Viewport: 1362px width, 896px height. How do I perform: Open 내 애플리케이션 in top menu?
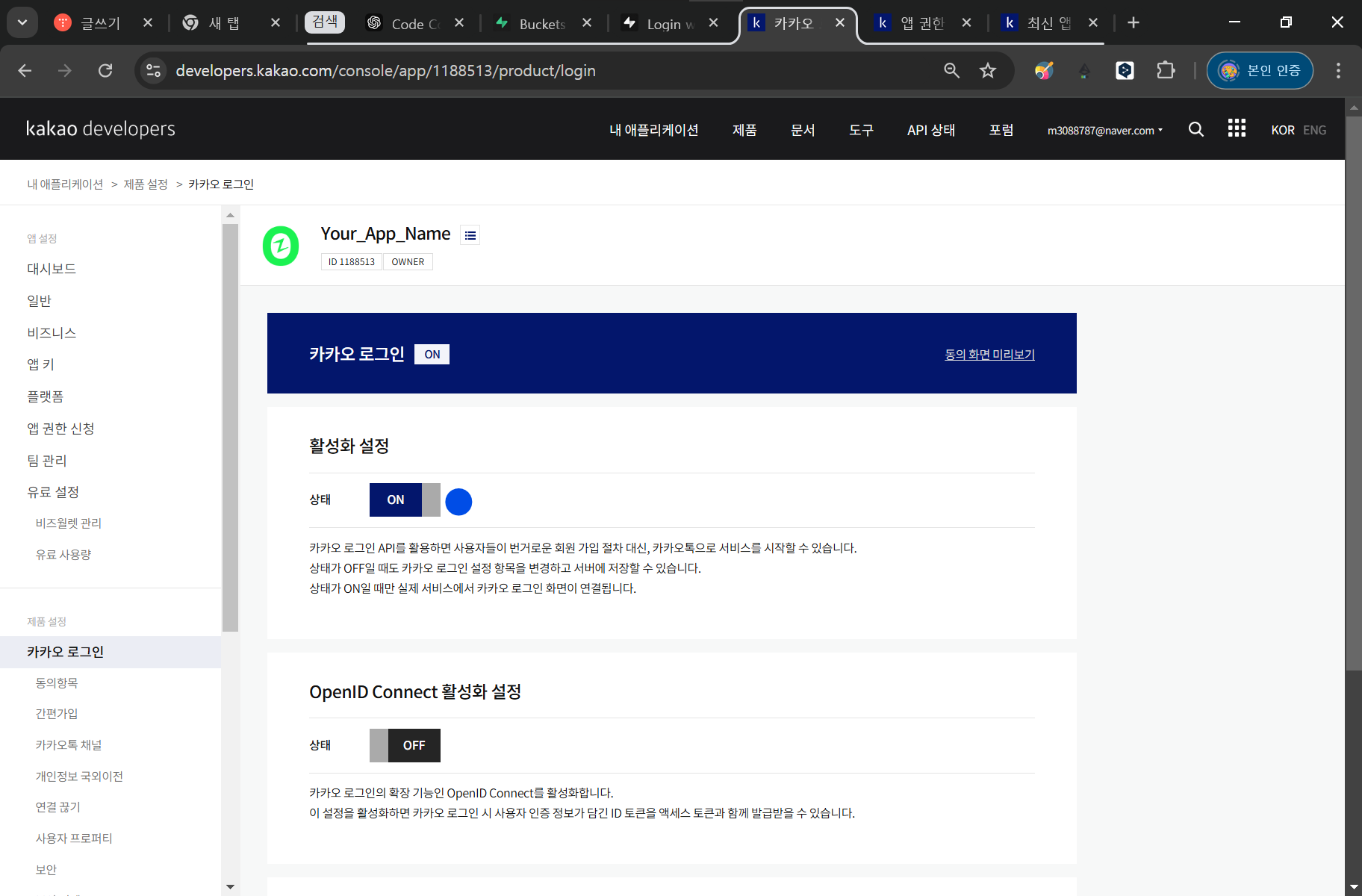[653, 130]
